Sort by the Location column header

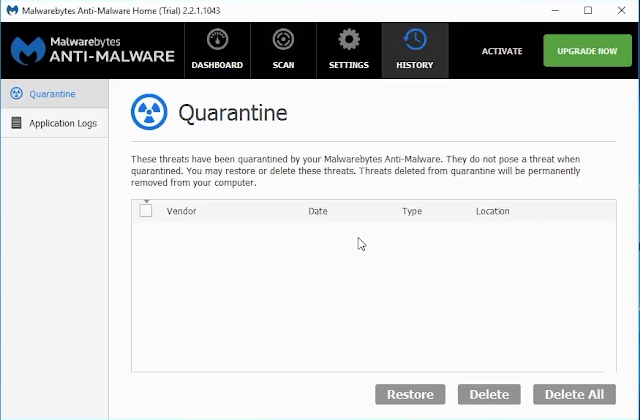(493, 211)
